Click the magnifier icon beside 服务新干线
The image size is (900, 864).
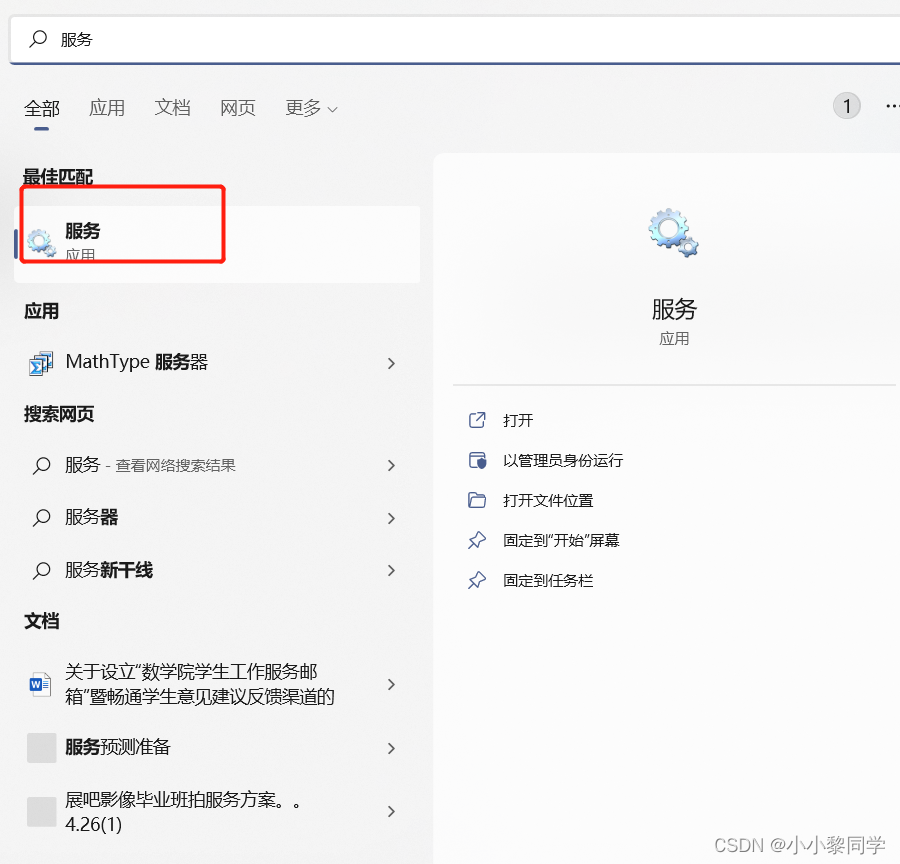click(x=41, y=571)
